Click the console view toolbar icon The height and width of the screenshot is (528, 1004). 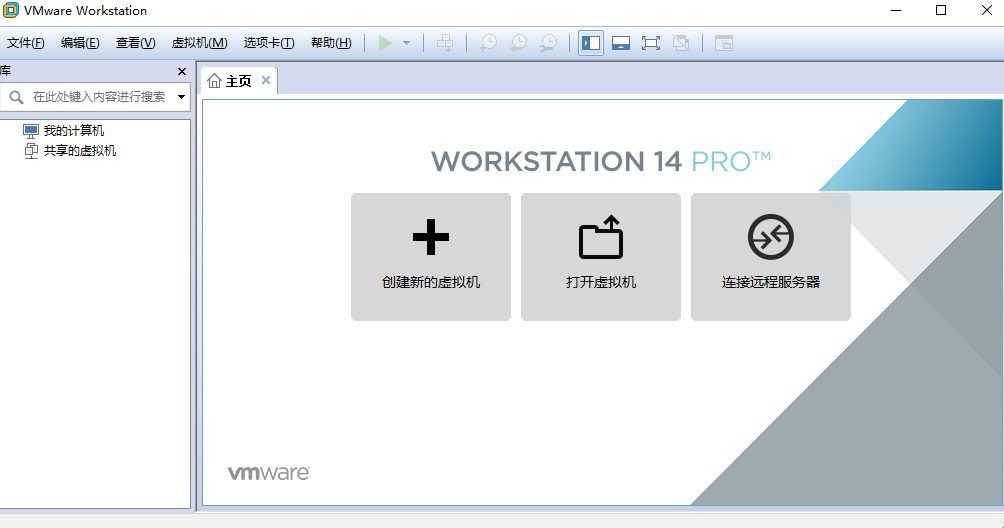(x=724, y=44)
